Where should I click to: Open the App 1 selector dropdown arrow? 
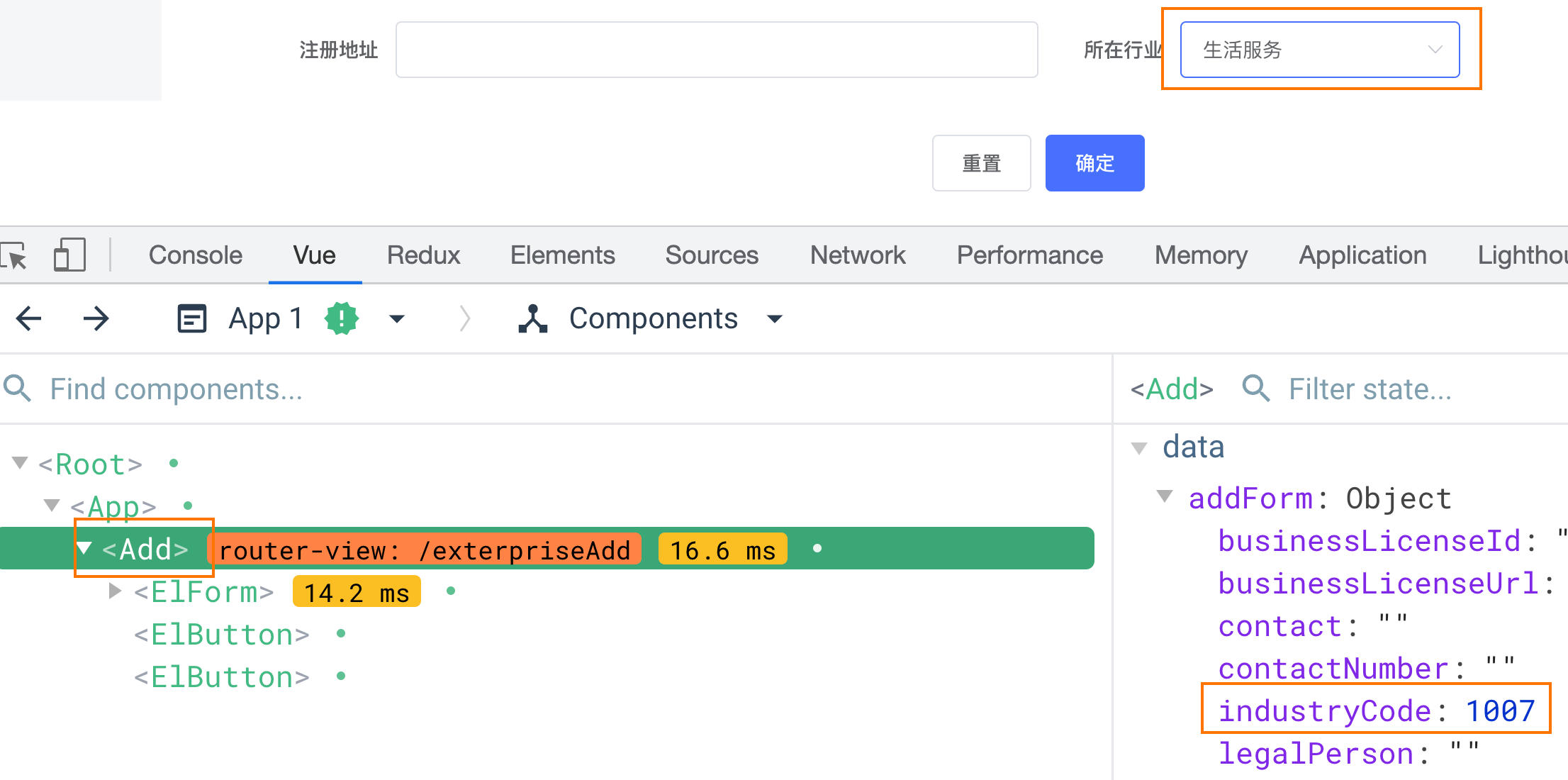(397, 318)
